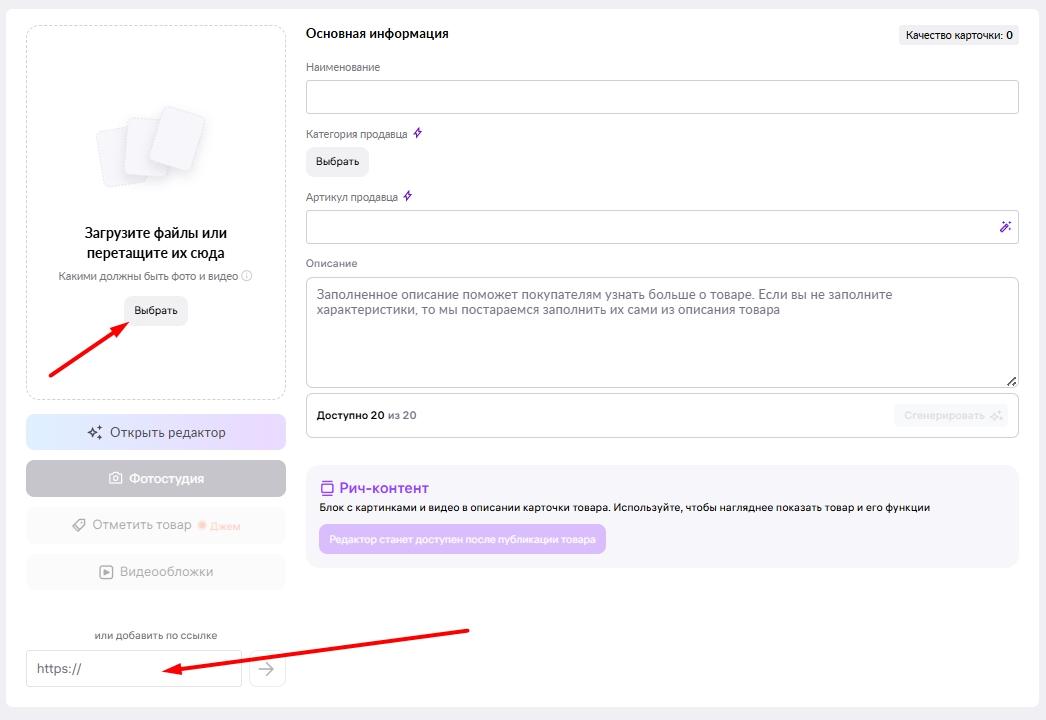Grab the description textarea resize handle
This screenshot has height=720, width=1046.
(x=1011, y=380)
